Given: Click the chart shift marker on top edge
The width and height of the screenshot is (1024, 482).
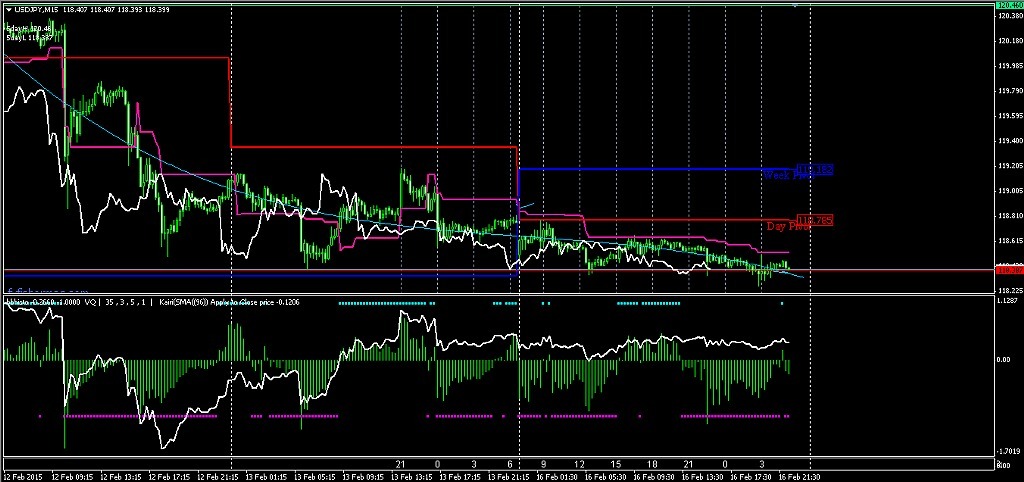Looking at the screenshot, I should pos(795,5).
